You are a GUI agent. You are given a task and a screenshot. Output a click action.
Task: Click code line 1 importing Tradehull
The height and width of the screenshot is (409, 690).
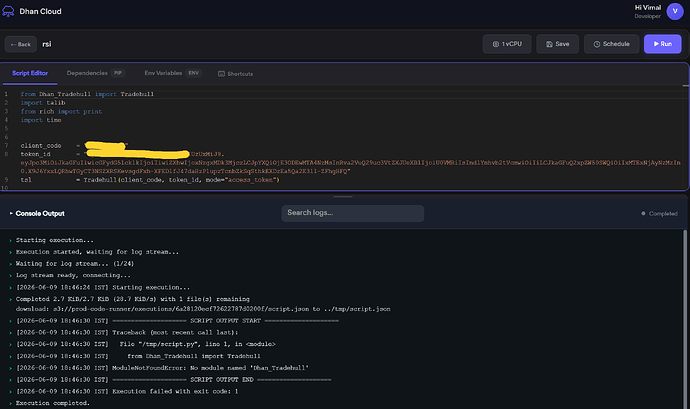tap(87, 94)
